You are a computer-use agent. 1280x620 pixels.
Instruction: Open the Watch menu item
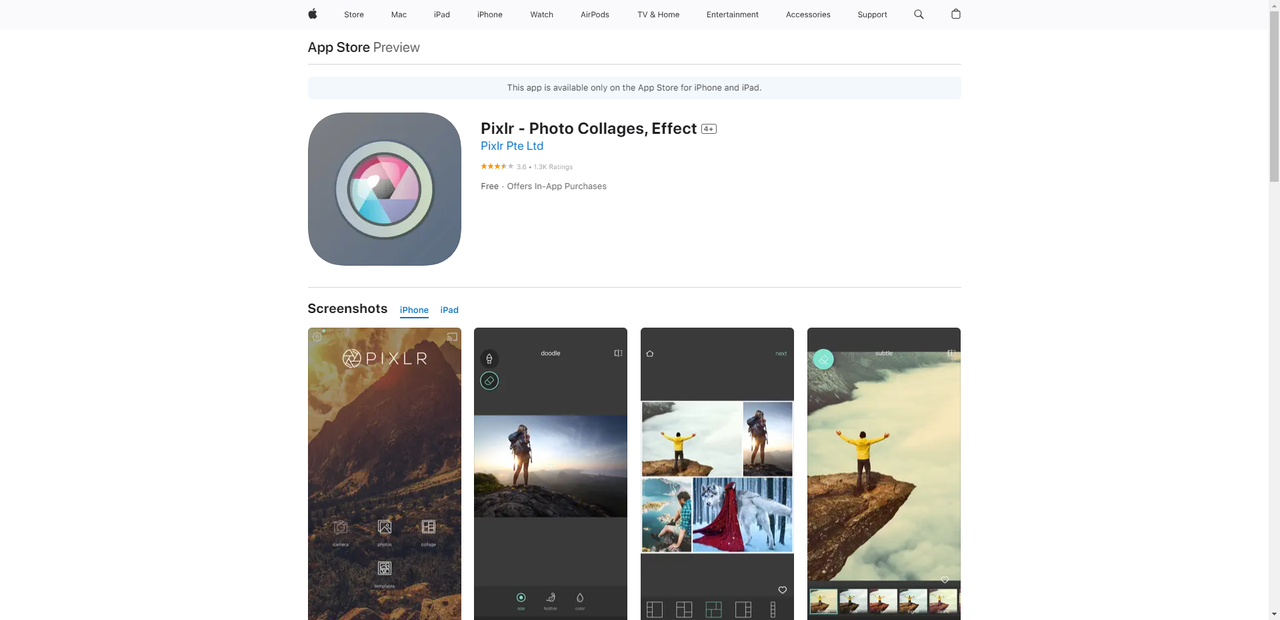tap(542, 15)
